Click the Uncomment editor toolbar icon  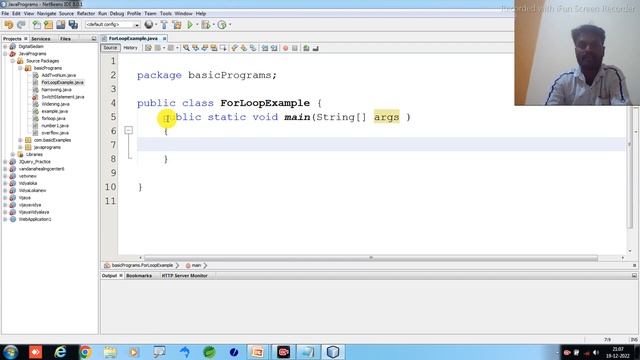316,48
